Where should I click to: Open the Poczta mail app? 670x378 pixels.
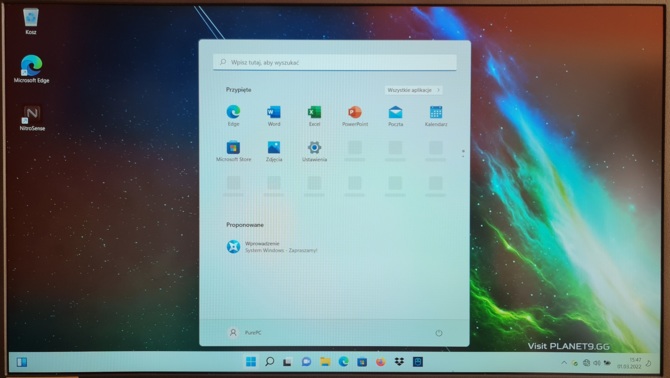pos(395,116)
